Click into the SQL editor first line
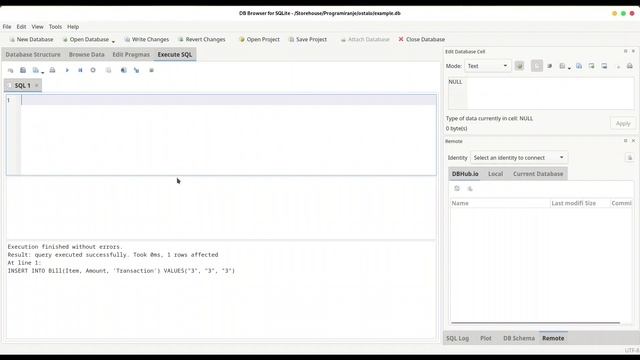 (229, 100)
